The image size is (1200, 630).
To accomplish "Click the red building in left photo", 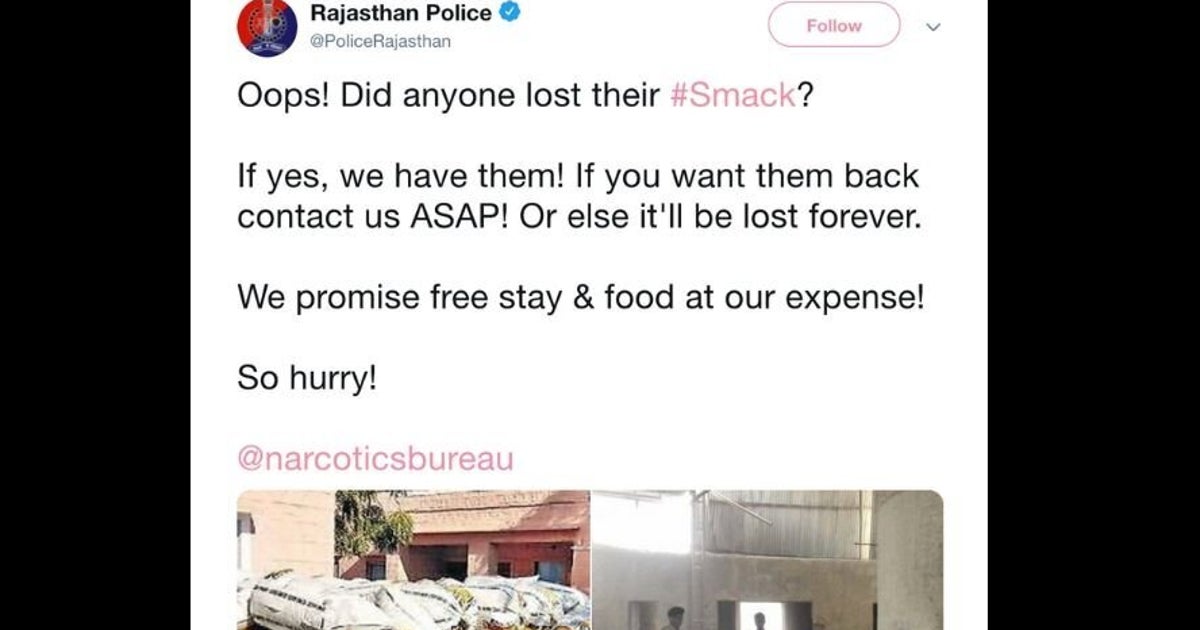I will click(500, 540).
